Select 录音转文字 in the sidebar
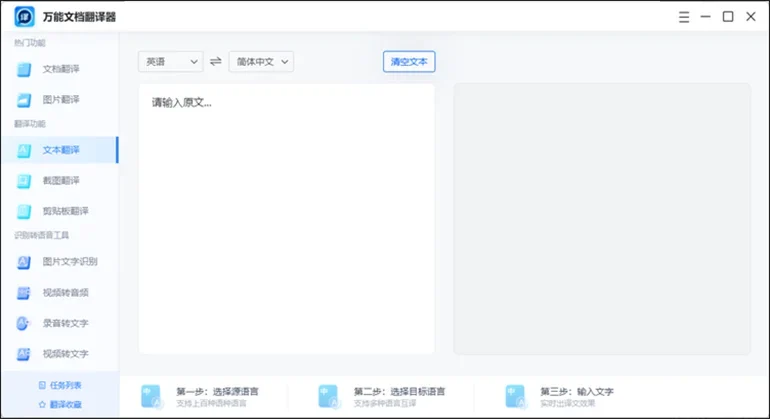 point(59,323)
